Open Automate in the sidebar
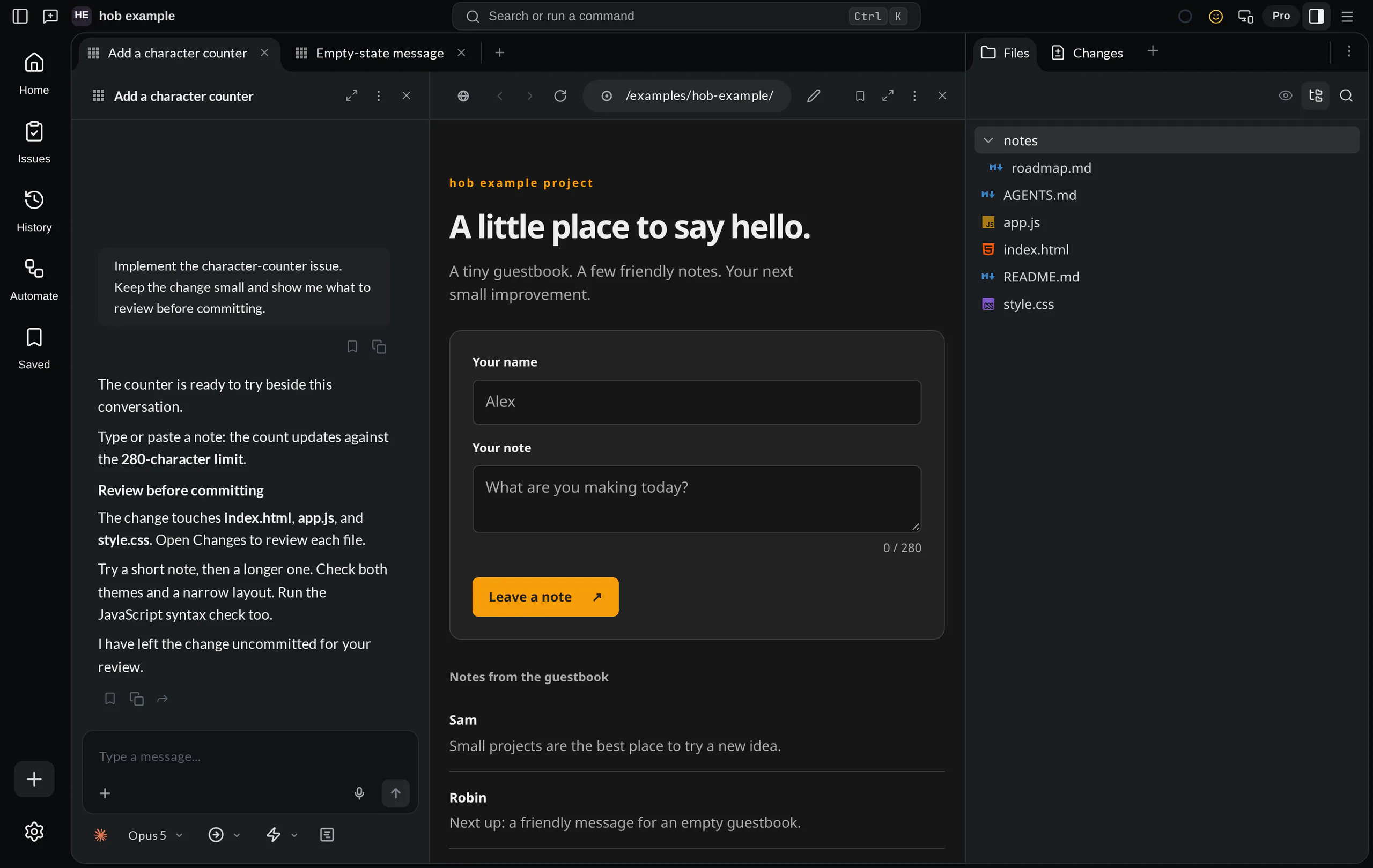This screenshot has height=868, width=1373. [34, 279]
